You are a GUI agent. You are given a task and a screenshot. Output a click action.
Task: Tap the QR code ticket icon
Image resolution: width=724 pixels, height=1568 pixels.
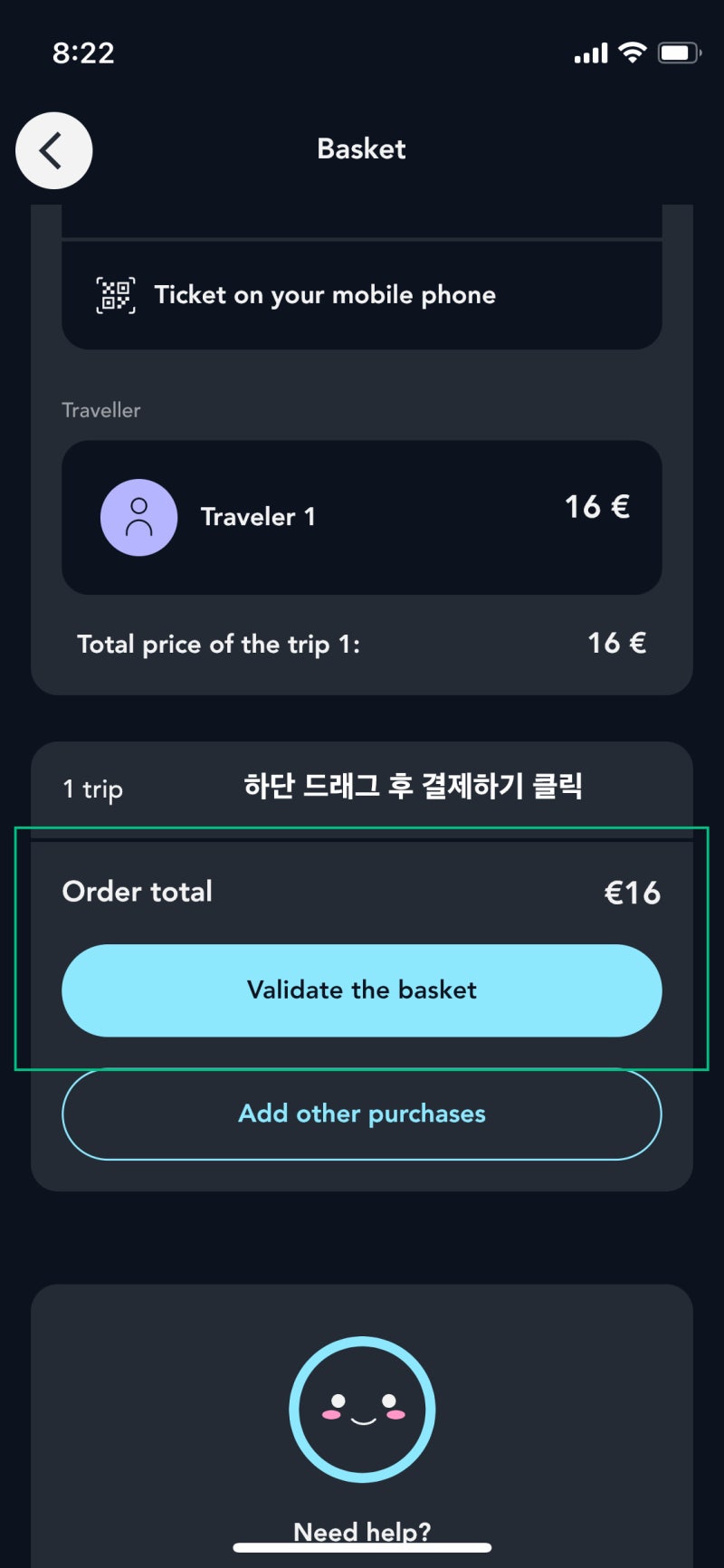116,295
